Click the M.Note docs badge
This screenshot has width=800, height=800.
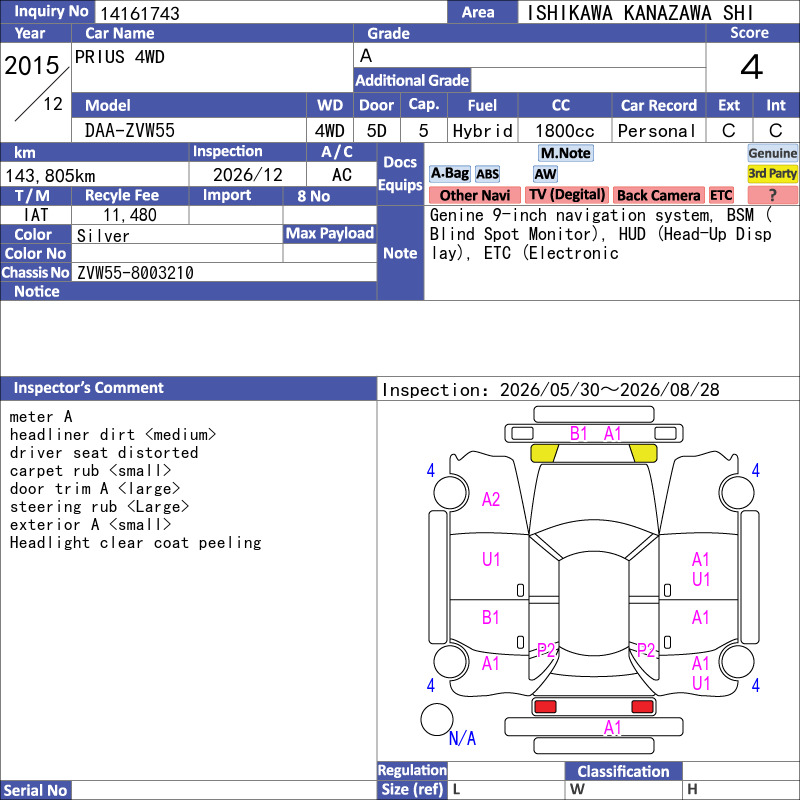pos(565,153)
